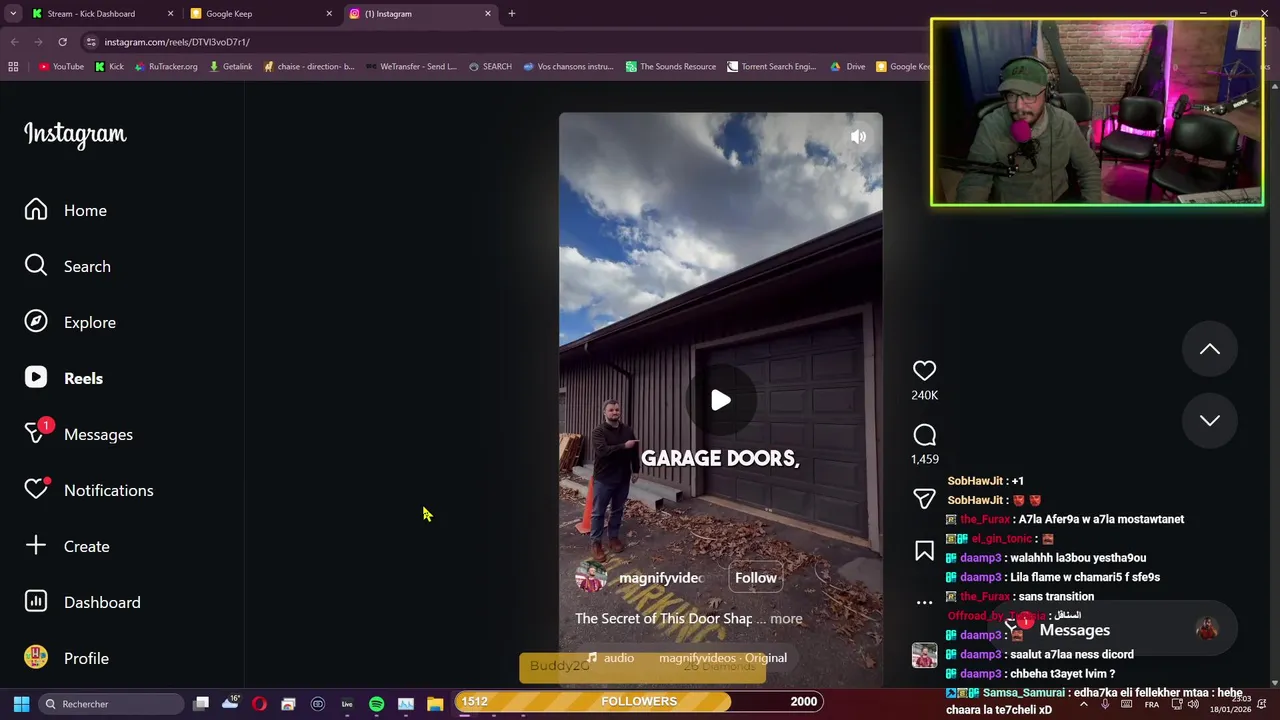Image resolution: width=1280 pixels, height=720 pixels.
Task: Click the 240K likes count
Action: pos(924,395)
